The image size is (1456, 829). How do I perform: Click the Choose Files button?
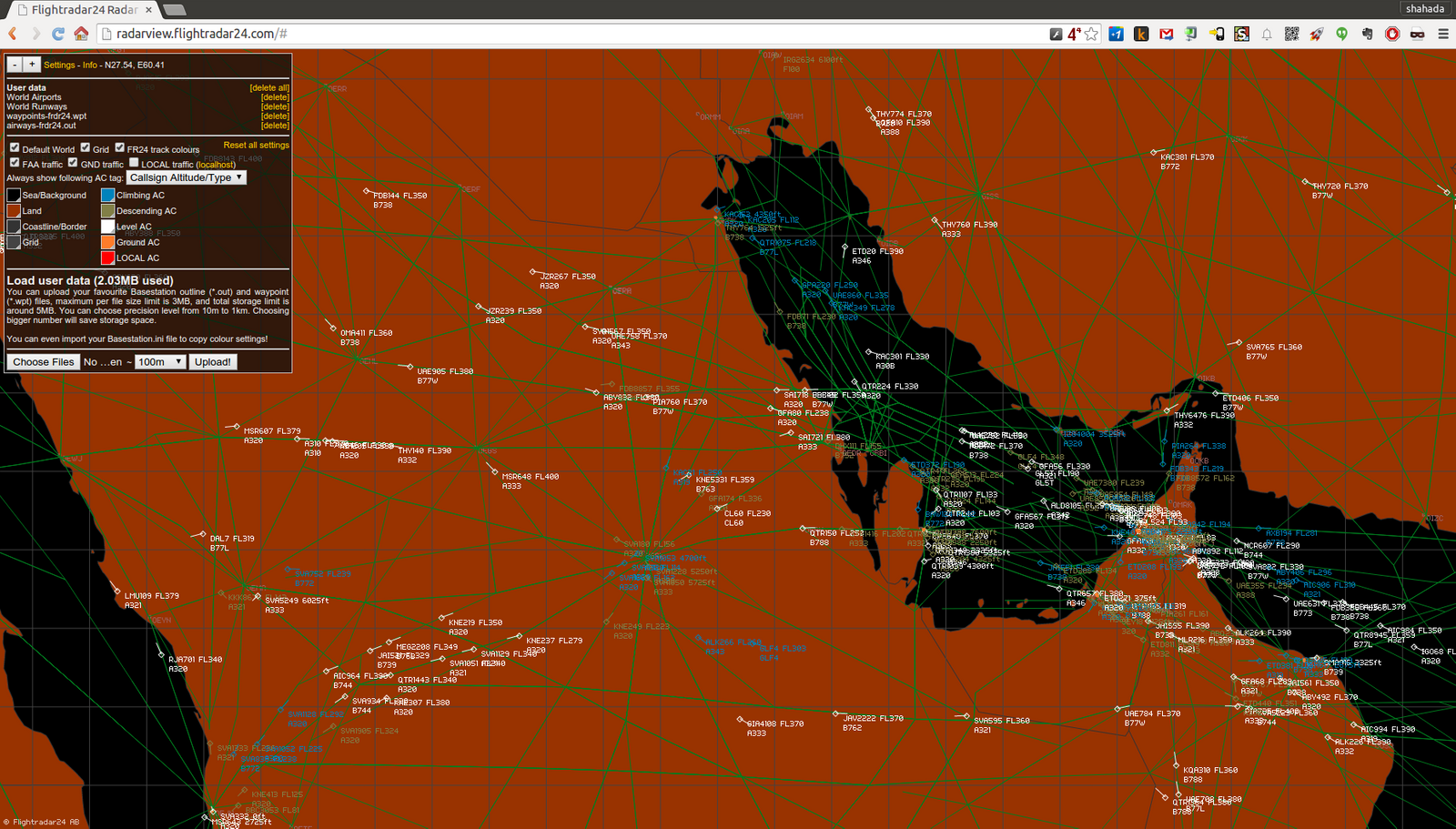pyautogui.click(x=43, y=362)
